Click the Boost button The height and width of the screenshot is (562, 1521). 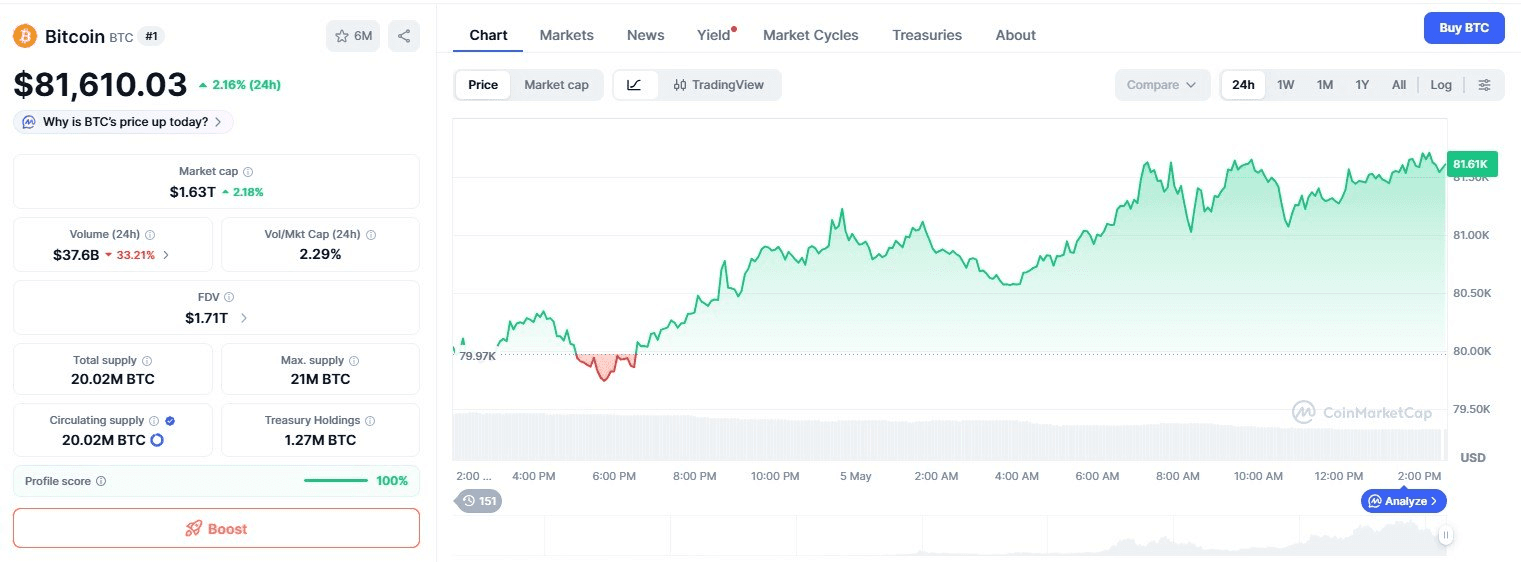216,528
